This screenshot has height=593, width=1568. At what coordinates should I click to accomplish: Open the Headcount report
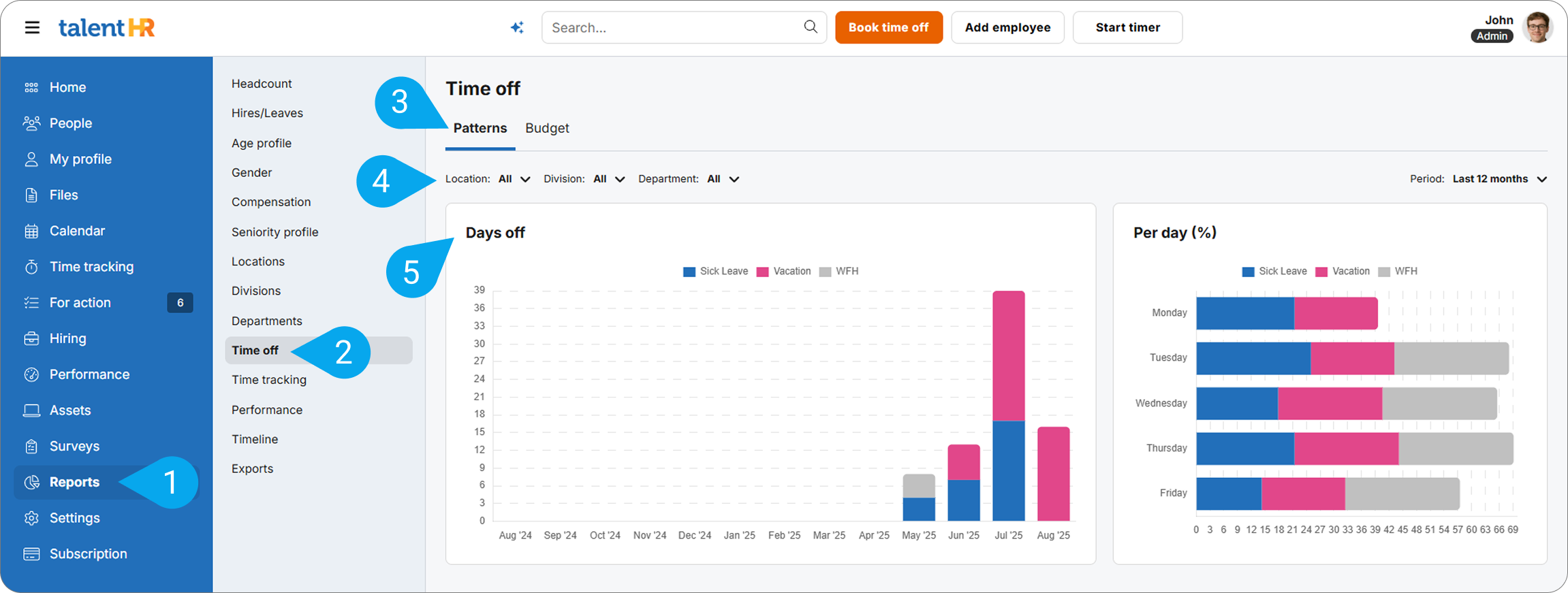[262, 84]
